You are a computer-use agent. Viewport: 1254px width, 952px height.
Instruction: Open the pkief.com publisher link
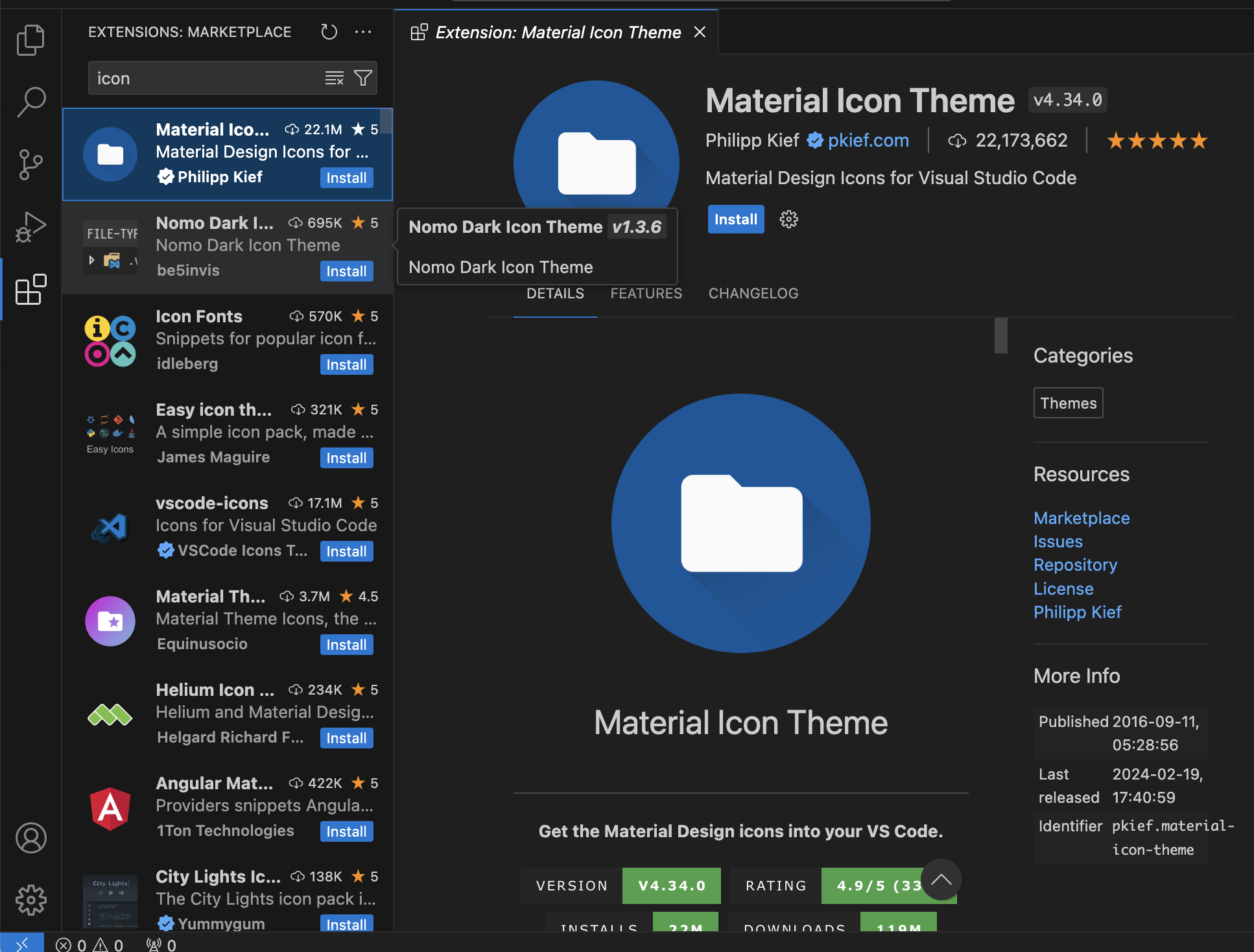pos(868,140)
